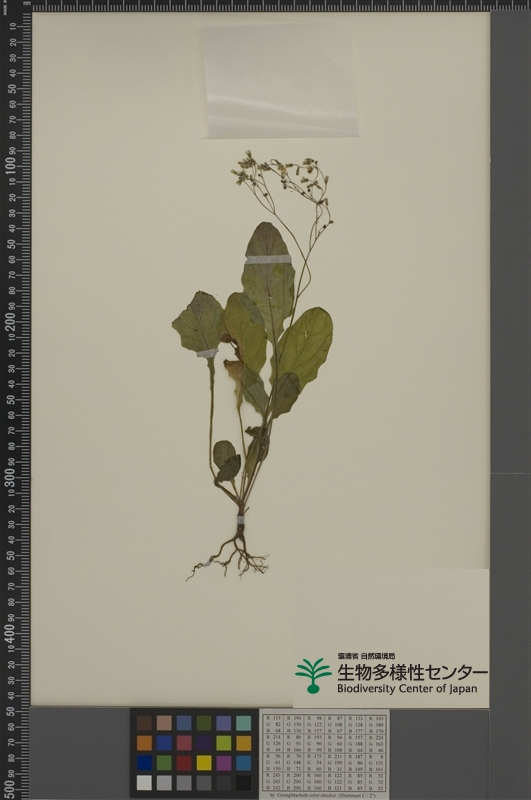Pick the orange swatch in color checker

pos(144,743)
